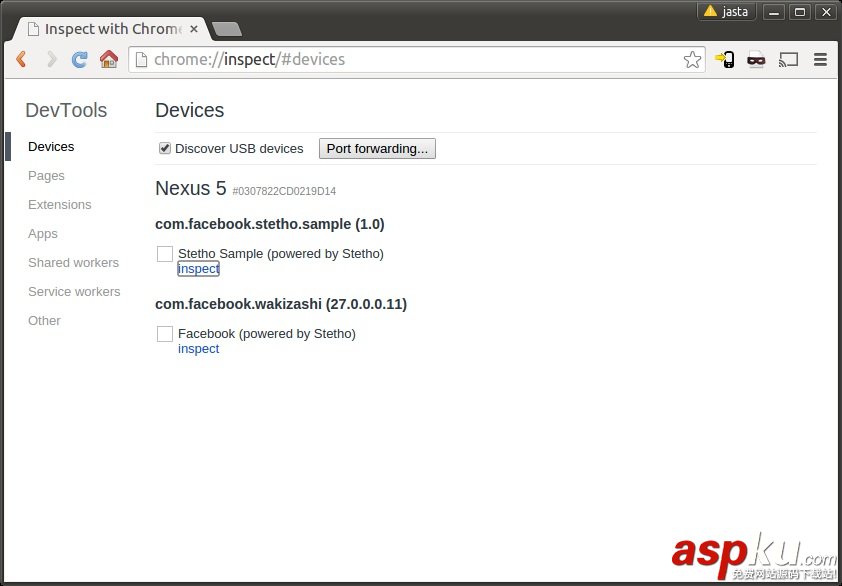
Task: Open the Apps section
Action: click(42, 234)
